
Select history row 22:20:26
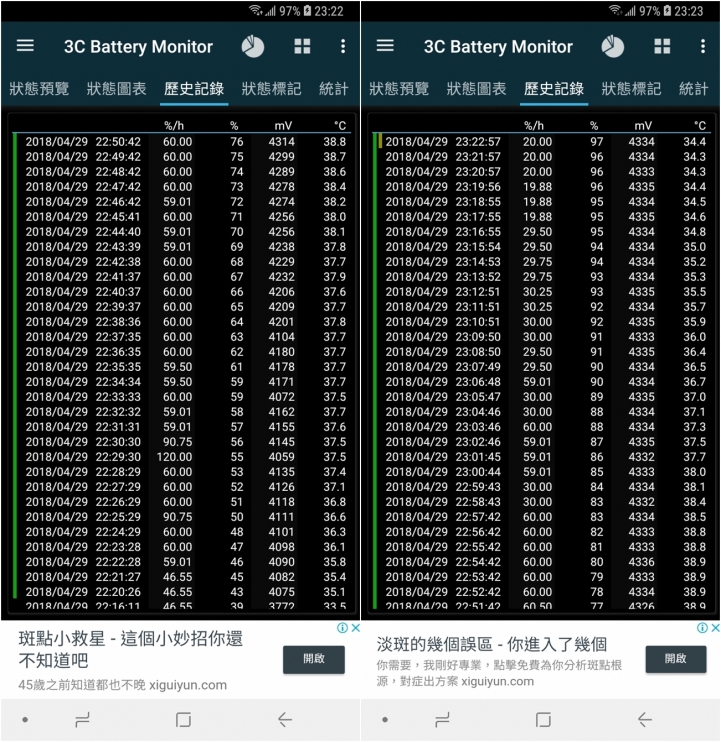coord(184,592)
